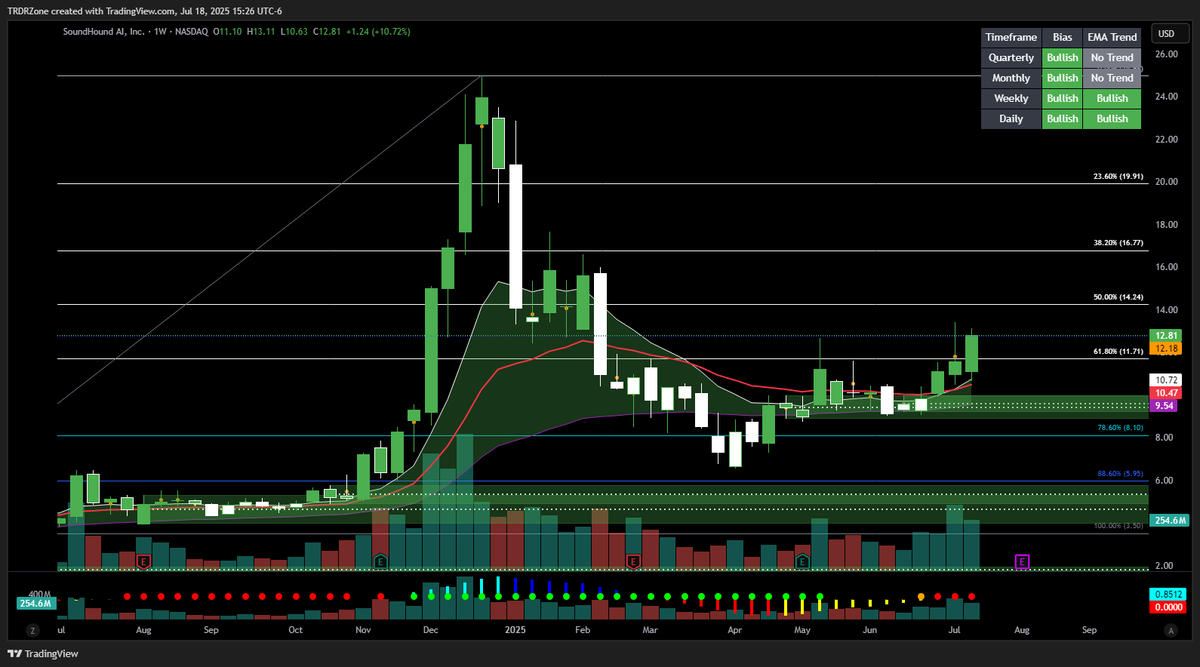Click the 2.00 price axis label
The image size is (1200, 667).
(x=1166, y=565)
